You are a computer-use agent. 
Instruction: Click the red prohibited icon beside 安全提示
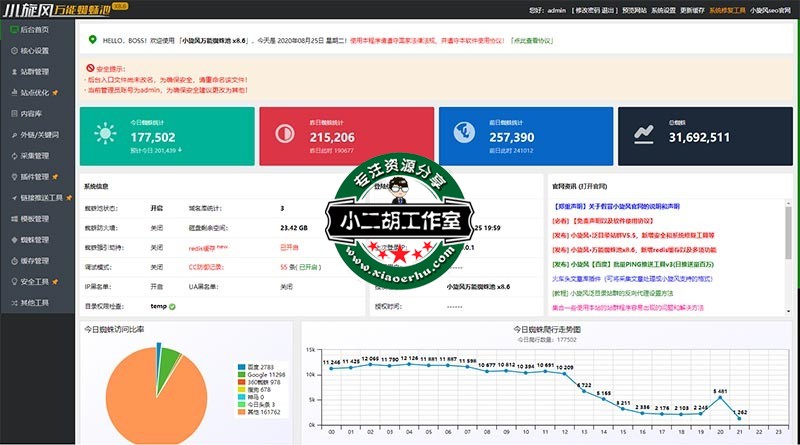coord(90,68)
